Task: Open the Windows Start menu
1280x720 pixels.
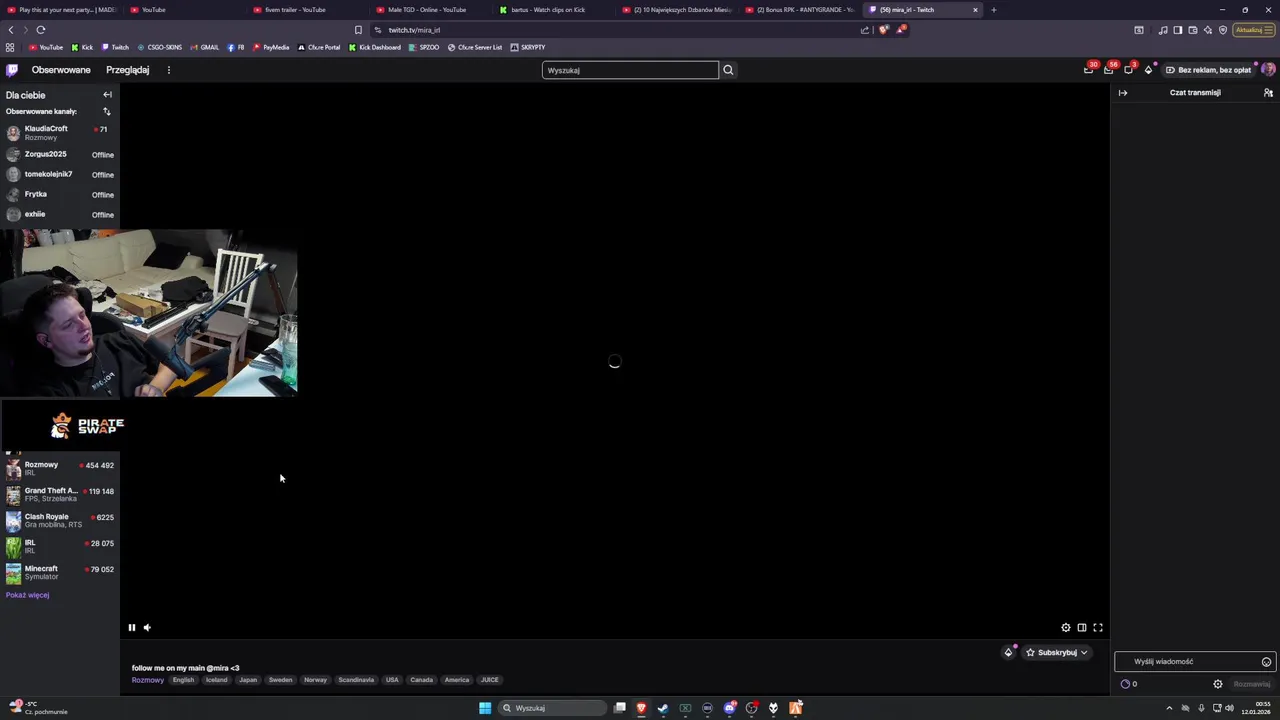Action: (x=485, y=708)
